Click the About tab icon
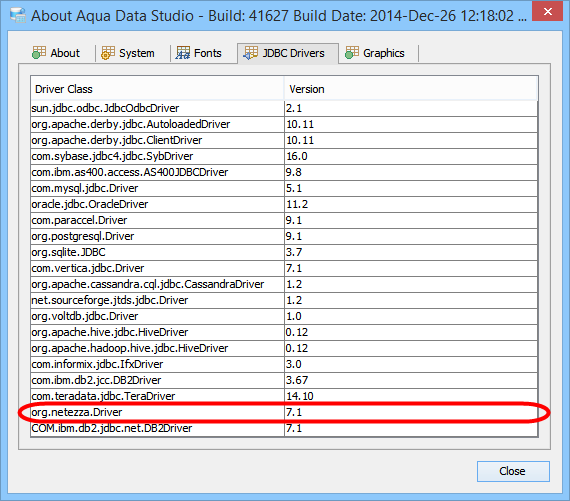The width and height of the screenshot is (570, 501). 39,53
